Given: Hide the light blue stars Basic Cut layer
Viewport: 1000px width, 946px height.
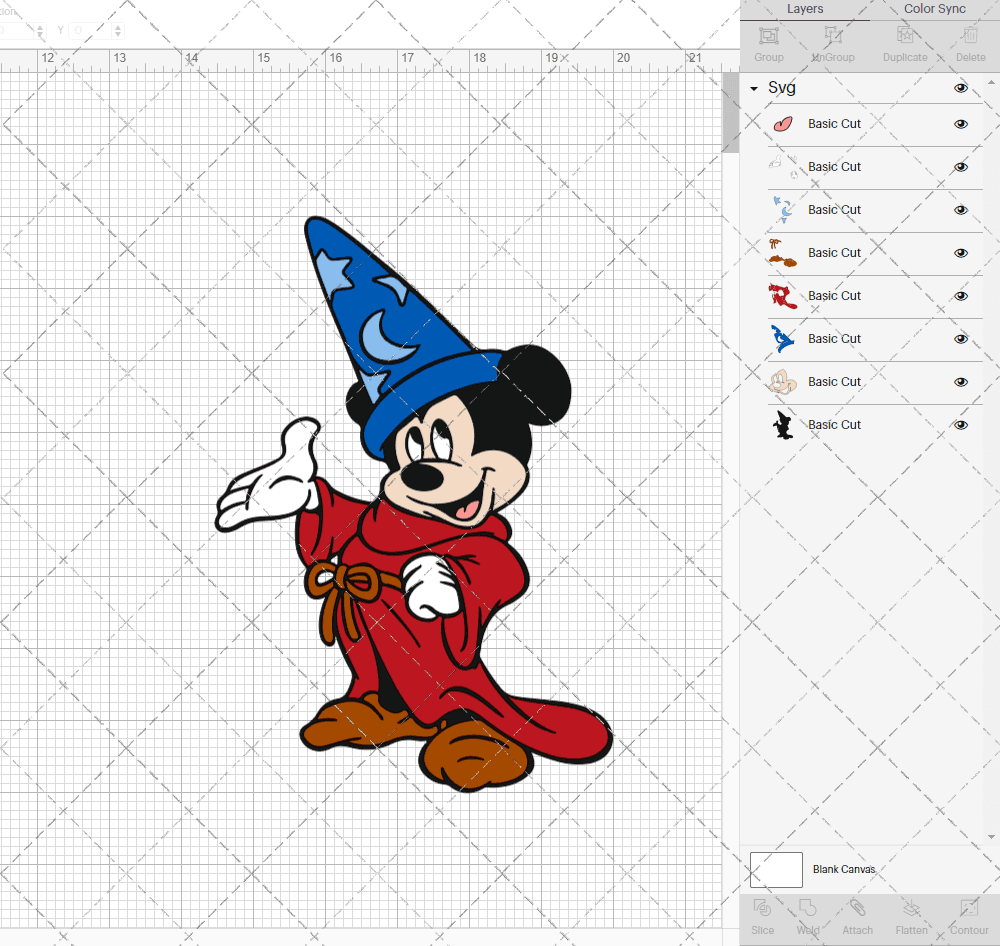Looking at the screenshot, I should pos(960,210).
